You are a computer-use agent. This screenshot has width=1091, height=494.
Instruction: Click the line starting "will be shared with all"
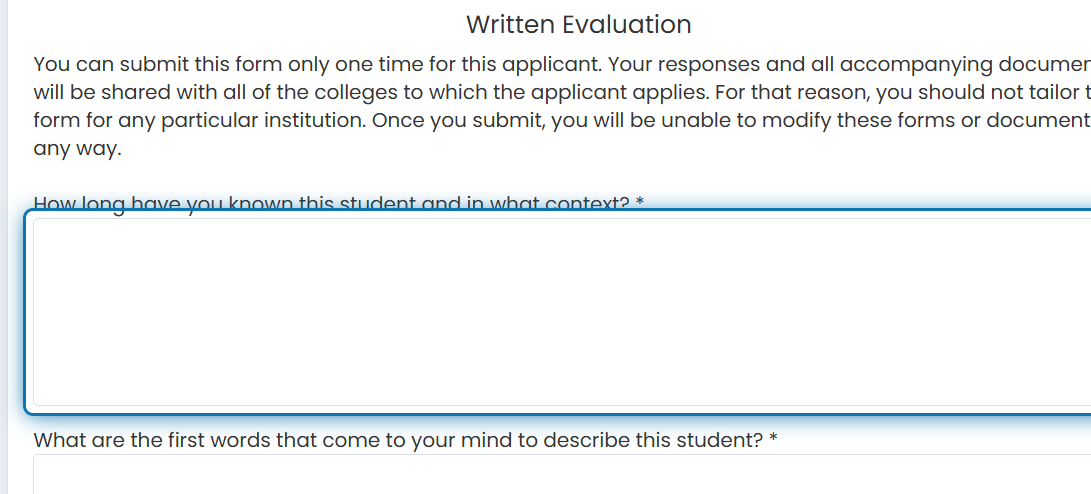(562, 93)
